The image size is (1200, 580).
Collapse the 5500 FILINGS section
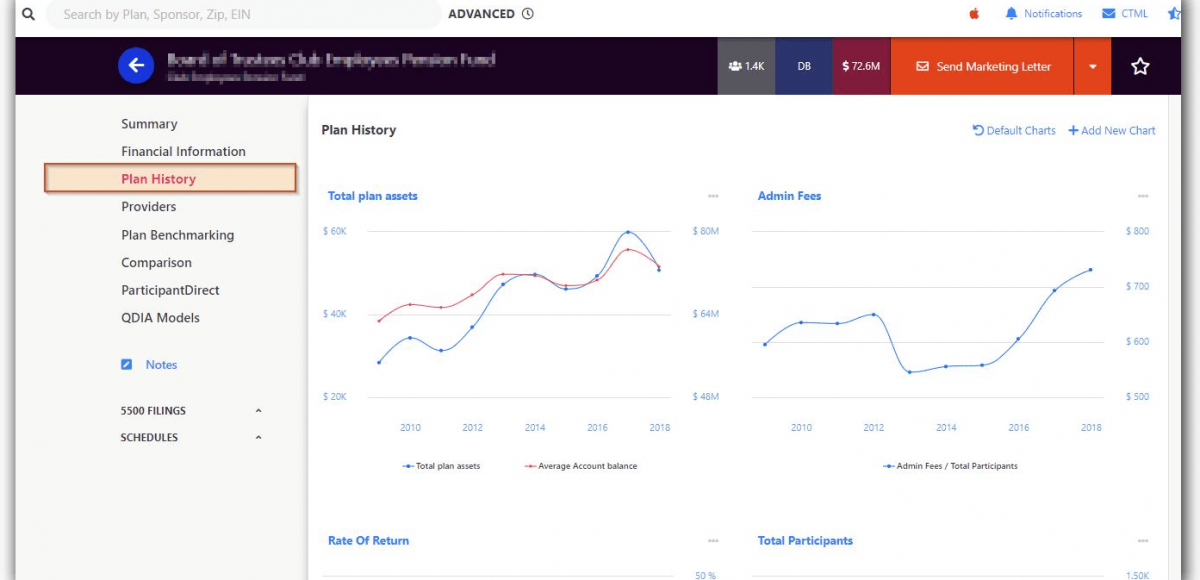click(258, 411)
